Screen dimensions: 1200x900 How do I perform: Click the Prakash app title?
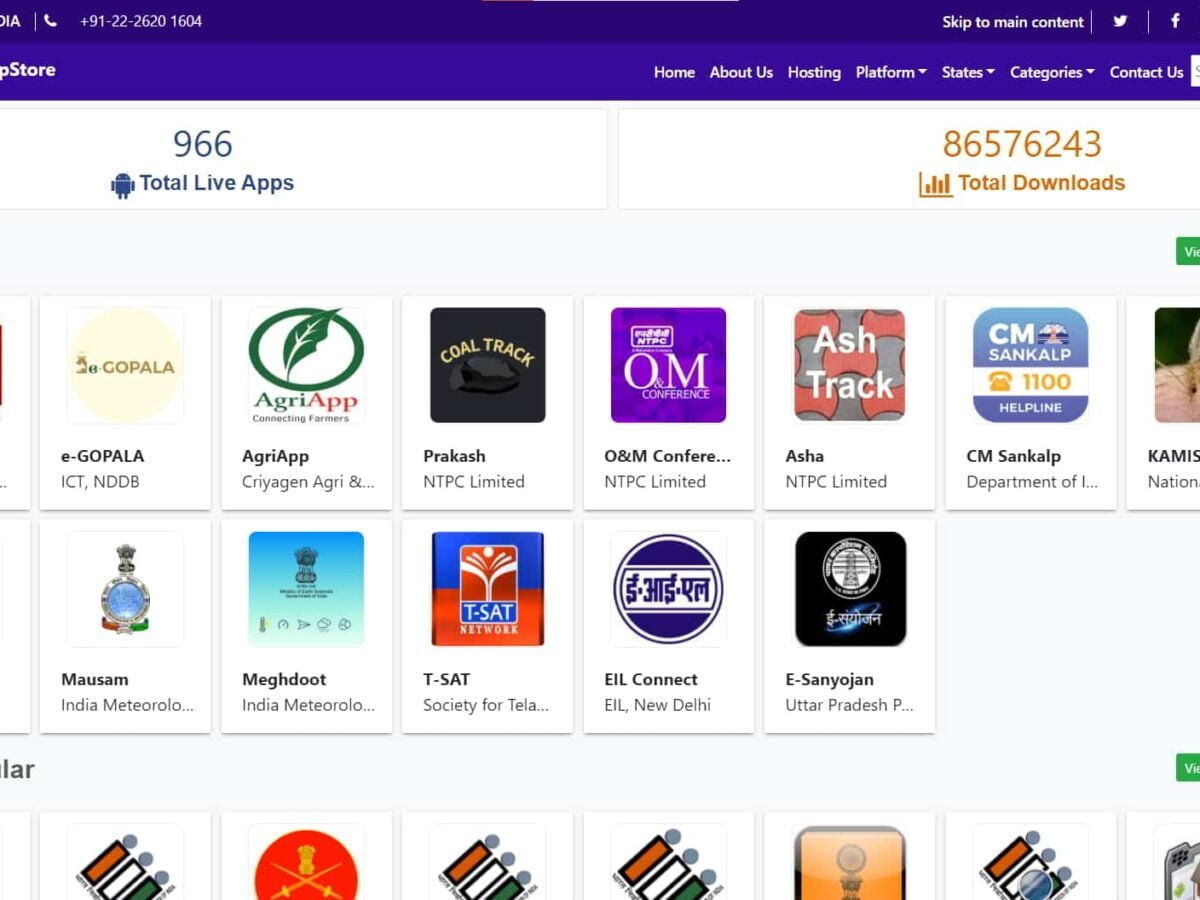click(x=454, y=456)
